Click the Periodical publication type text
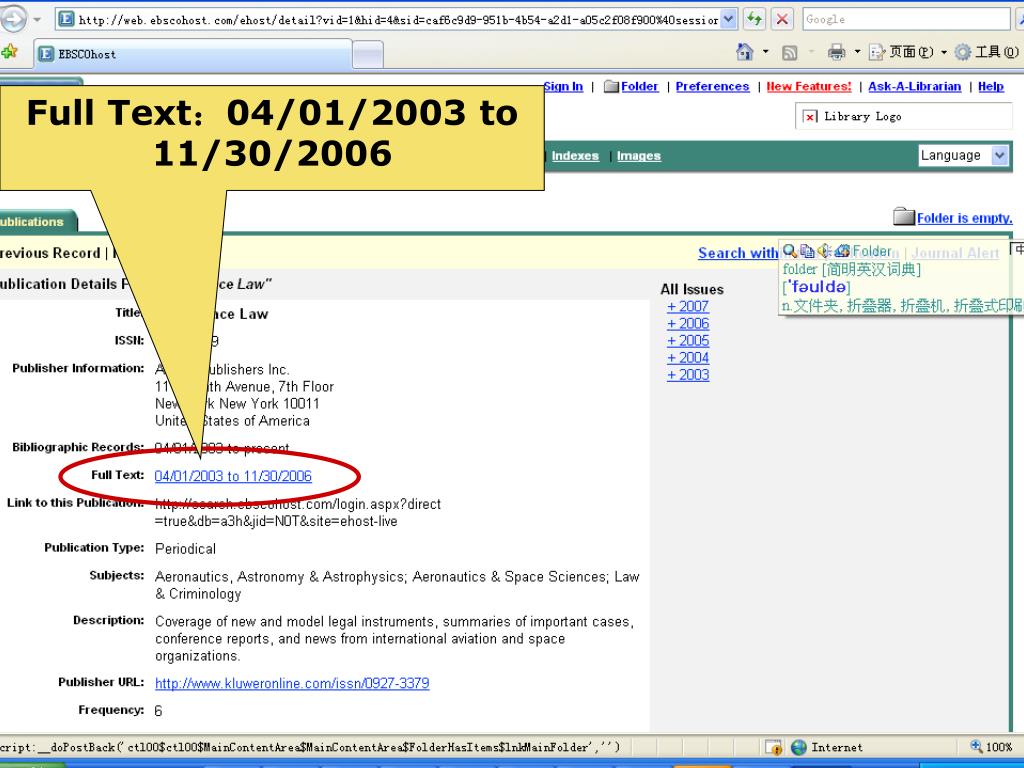This screenshot has width=1024, height=768. pyautogui.click(x=185, y=549)
